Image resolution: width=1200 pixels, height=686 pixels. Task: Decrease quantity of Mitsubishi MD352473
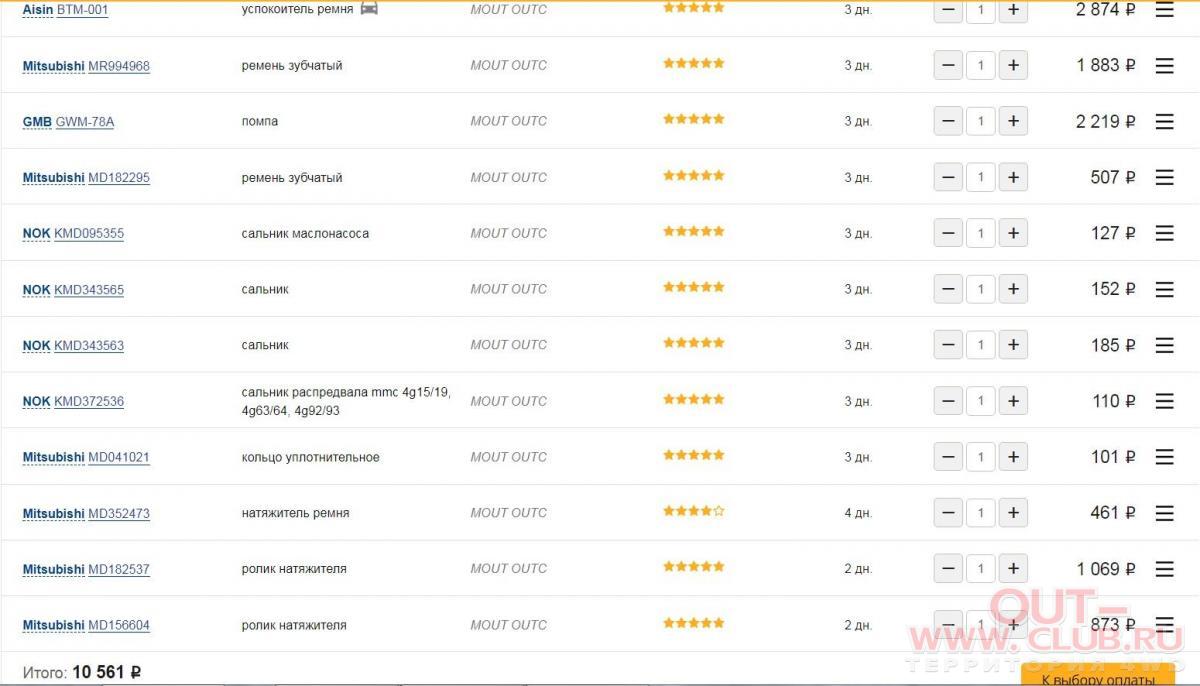coord(948,513)
